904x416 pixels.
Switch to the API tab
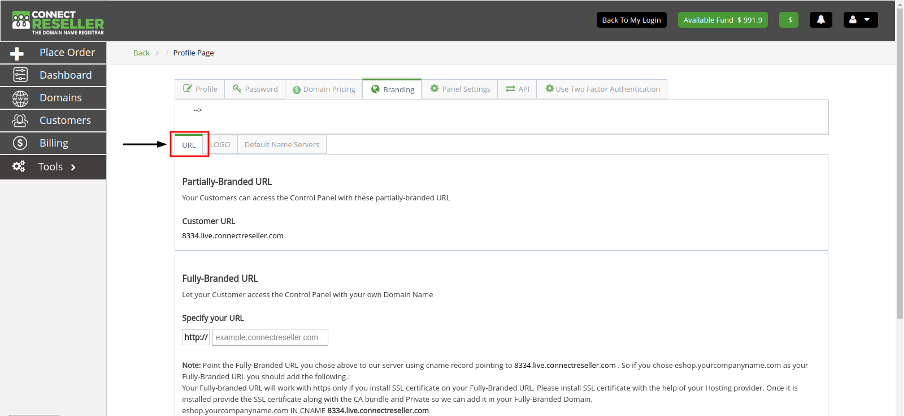coord(517,89)
